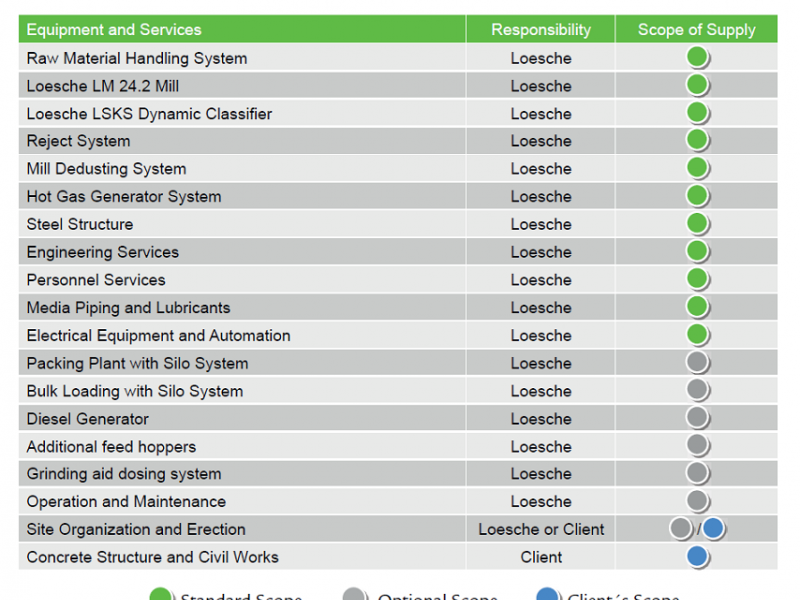800x600 pixels.
Task: Click 'Loesche' cell in Operation and Maintenance row
Action: point(541,502)
